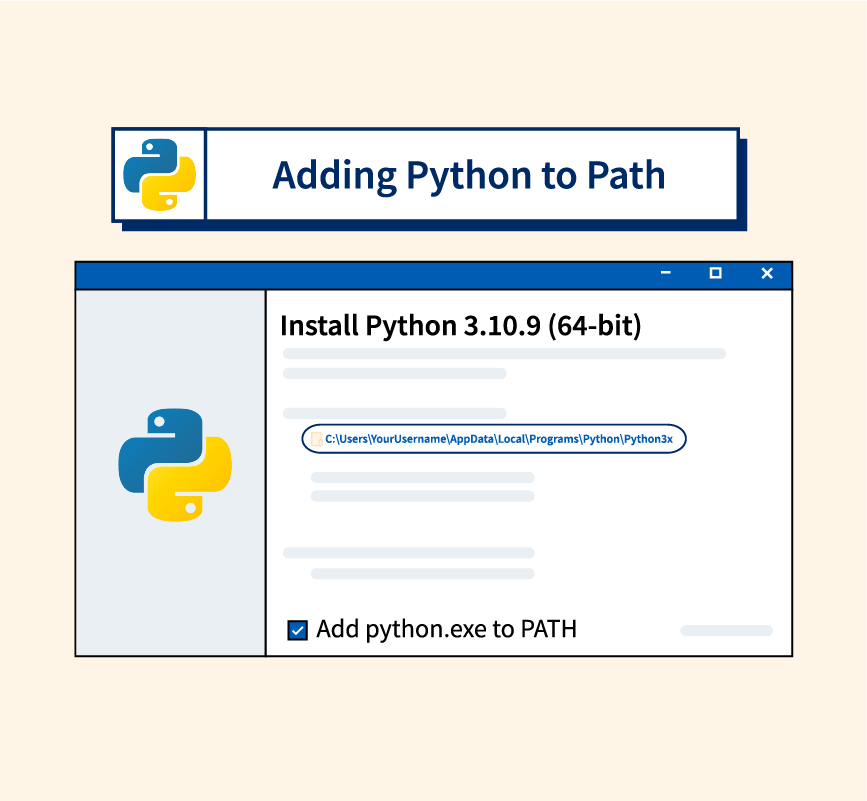
Task: Click the non-indented gray line above PATH checkbox
Action: [x=408, y=553]
